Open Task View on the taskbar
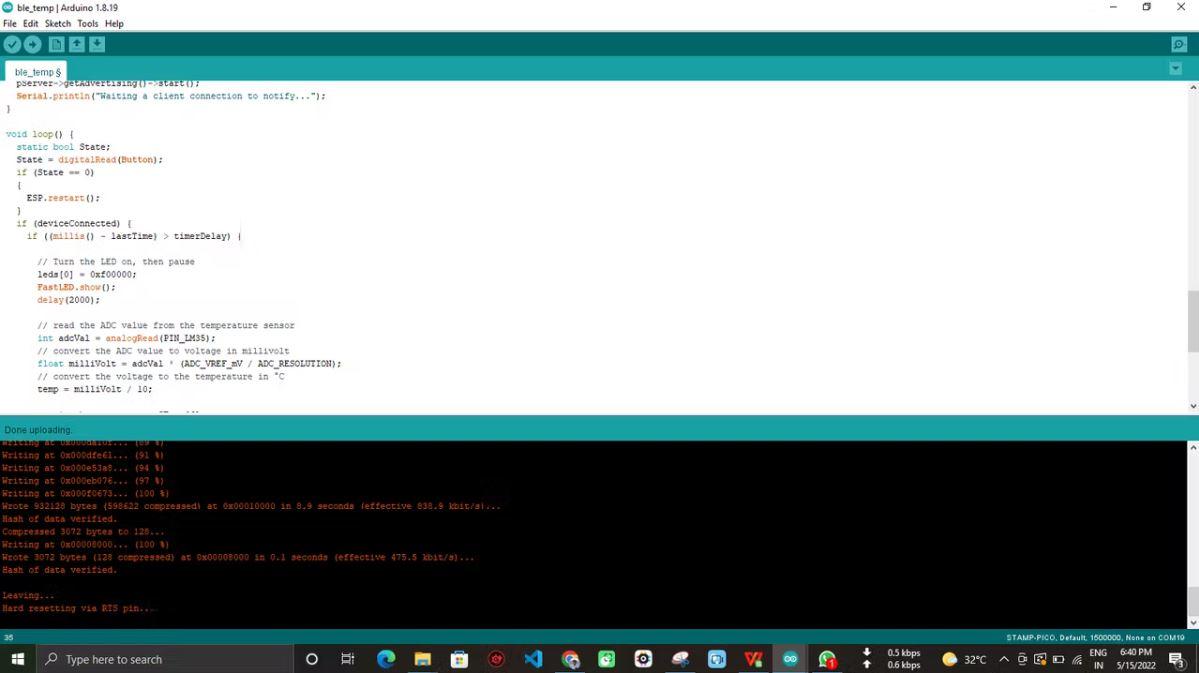Image resolution: width=1199 pixels, height=673 pixels. 348,659
